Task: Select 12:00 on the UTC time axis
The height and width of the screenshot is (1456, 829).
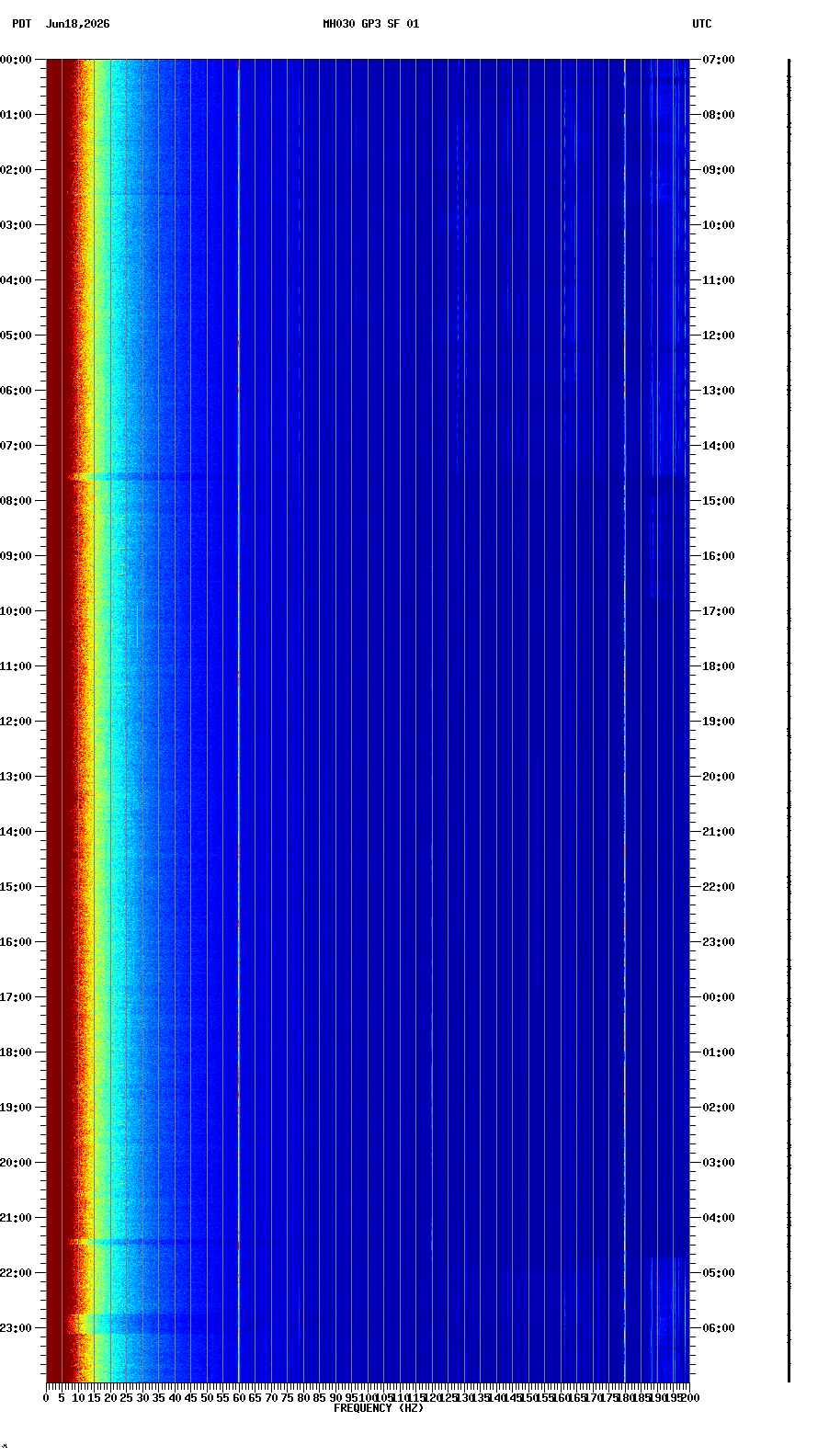Action: click(x=719, y=336)
